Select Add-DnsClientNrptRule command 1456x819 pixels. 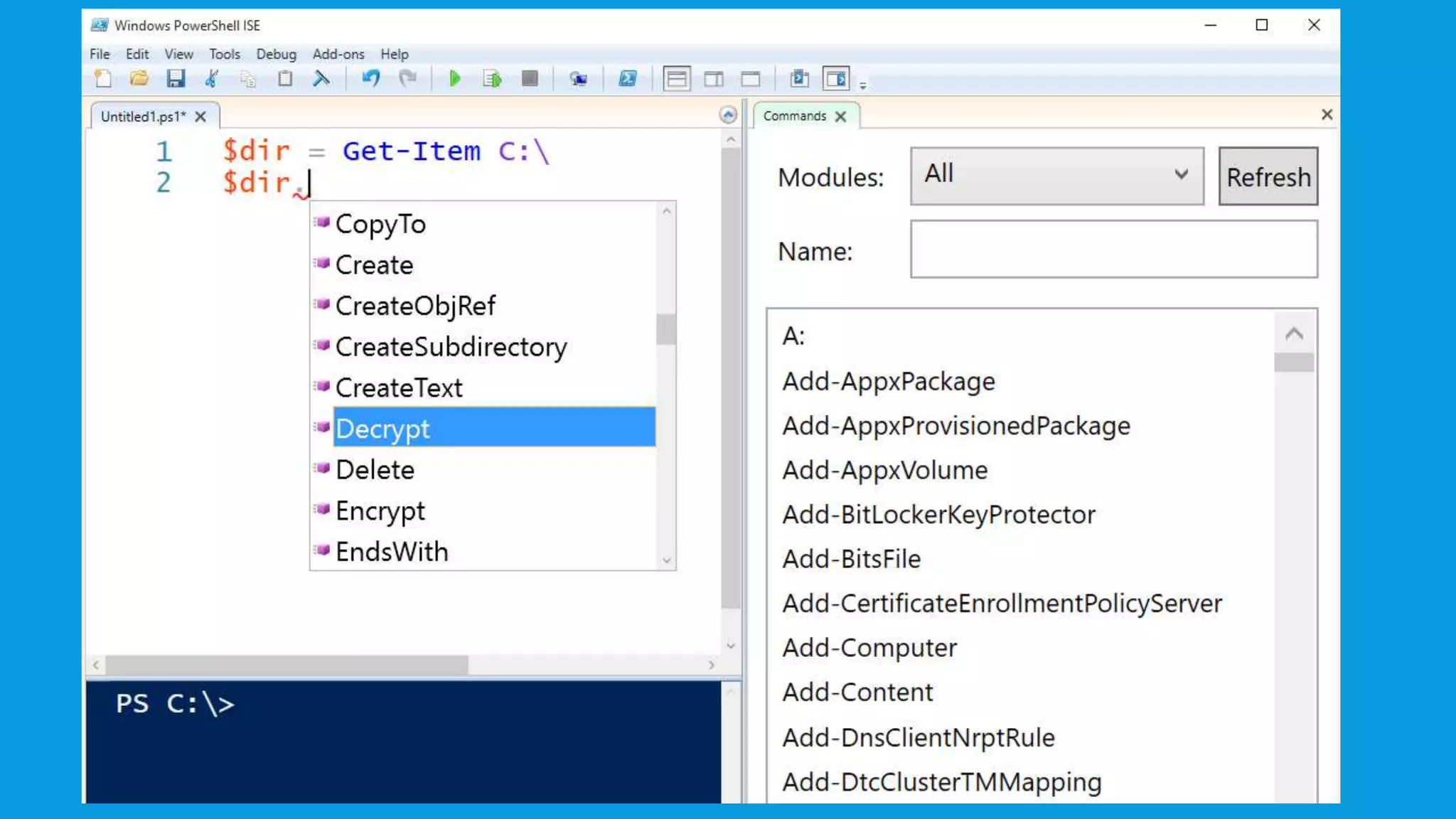click(919, 737)
